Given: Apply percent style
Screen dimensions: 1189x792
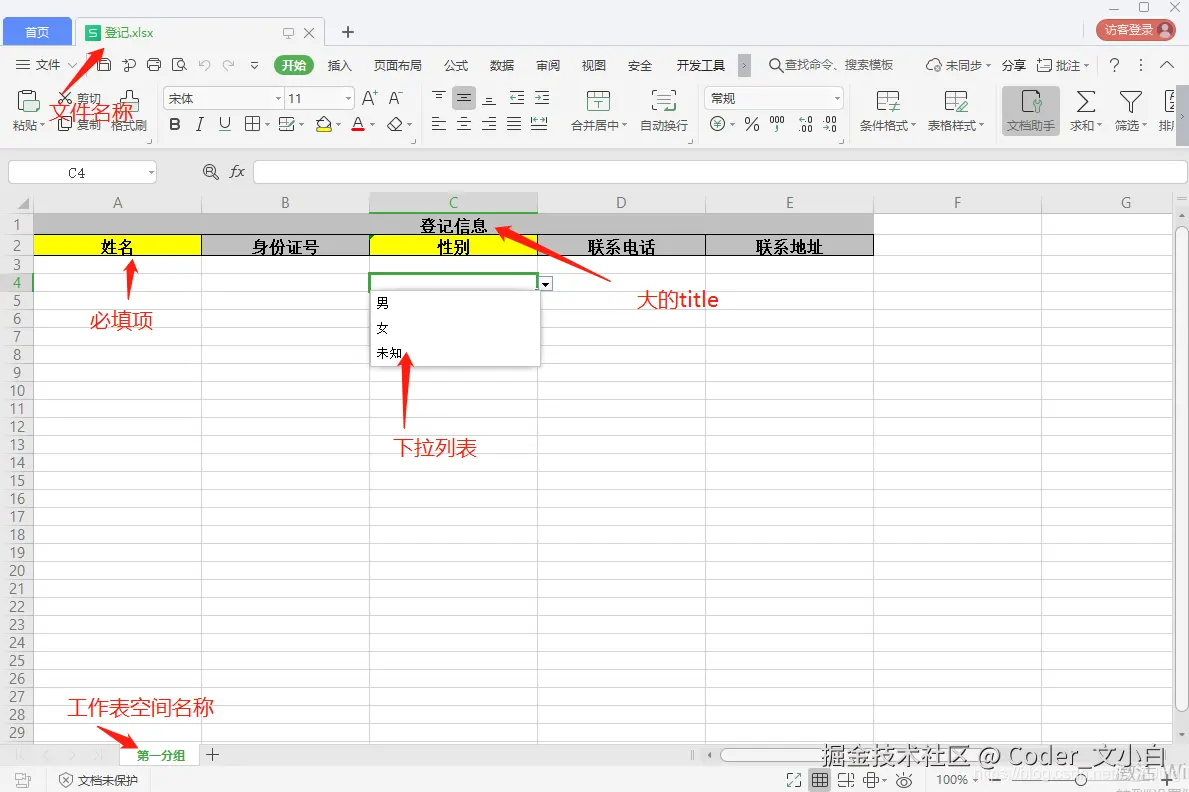Looking at the screenshot, I should tap(751, 124).
